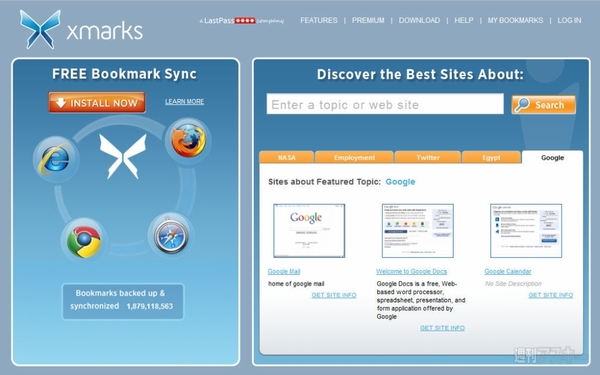Open the DOWNLOAD menu item
This screenshot has width=600, height=375.
[419, 20]
